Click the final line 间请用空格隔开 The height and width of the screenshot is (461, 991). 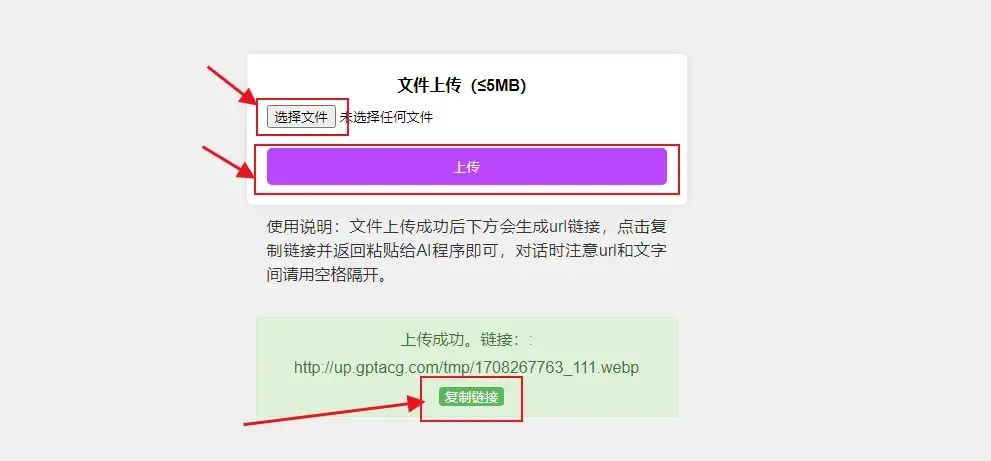pos(326,276)
